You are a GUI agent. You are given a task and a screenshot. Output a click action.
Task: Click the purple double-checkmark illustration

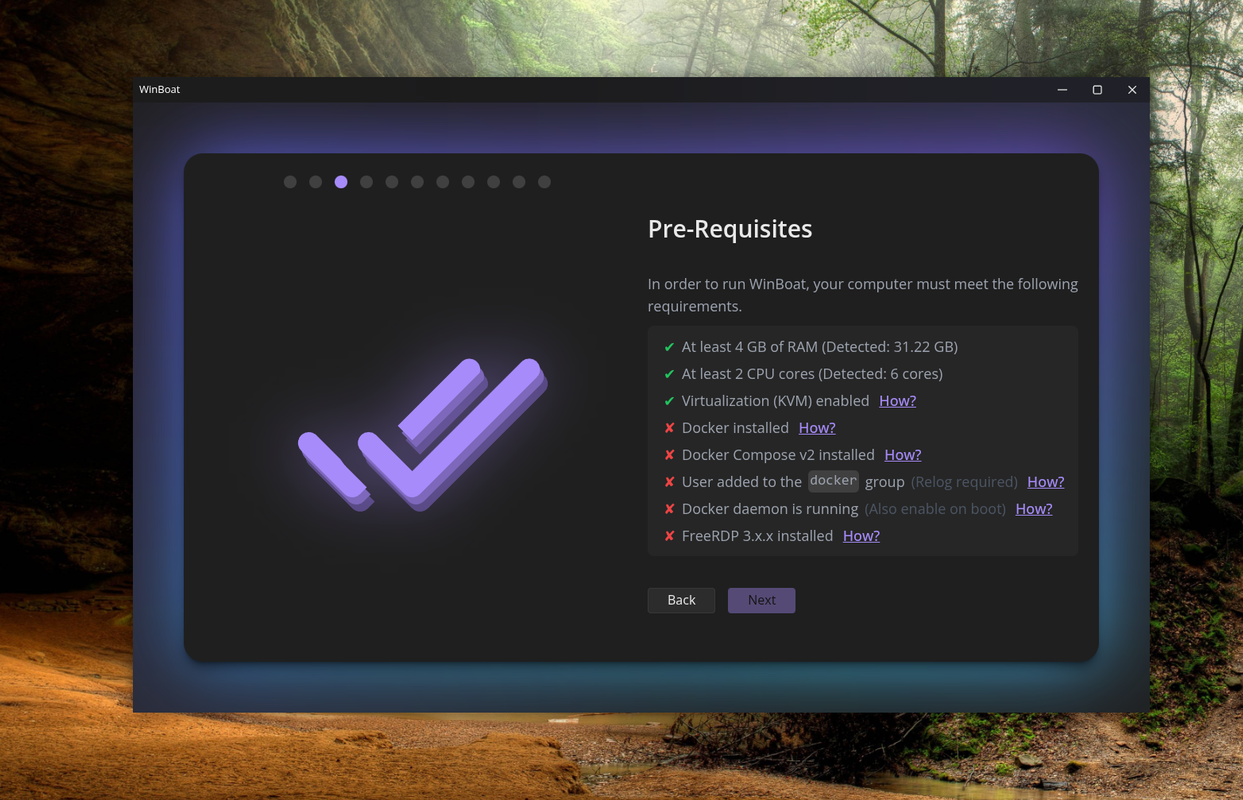pos(422,434)
